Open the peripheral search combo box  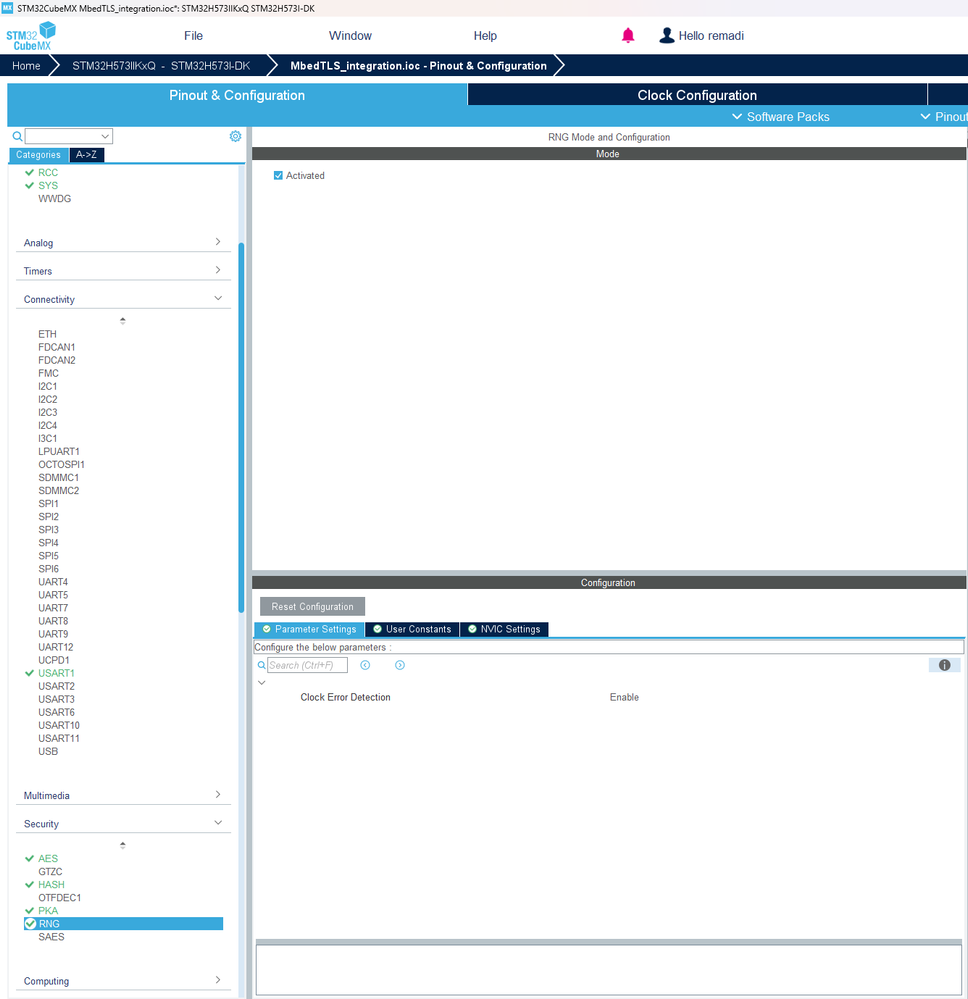pyautogui.click(x=69, y=136)
